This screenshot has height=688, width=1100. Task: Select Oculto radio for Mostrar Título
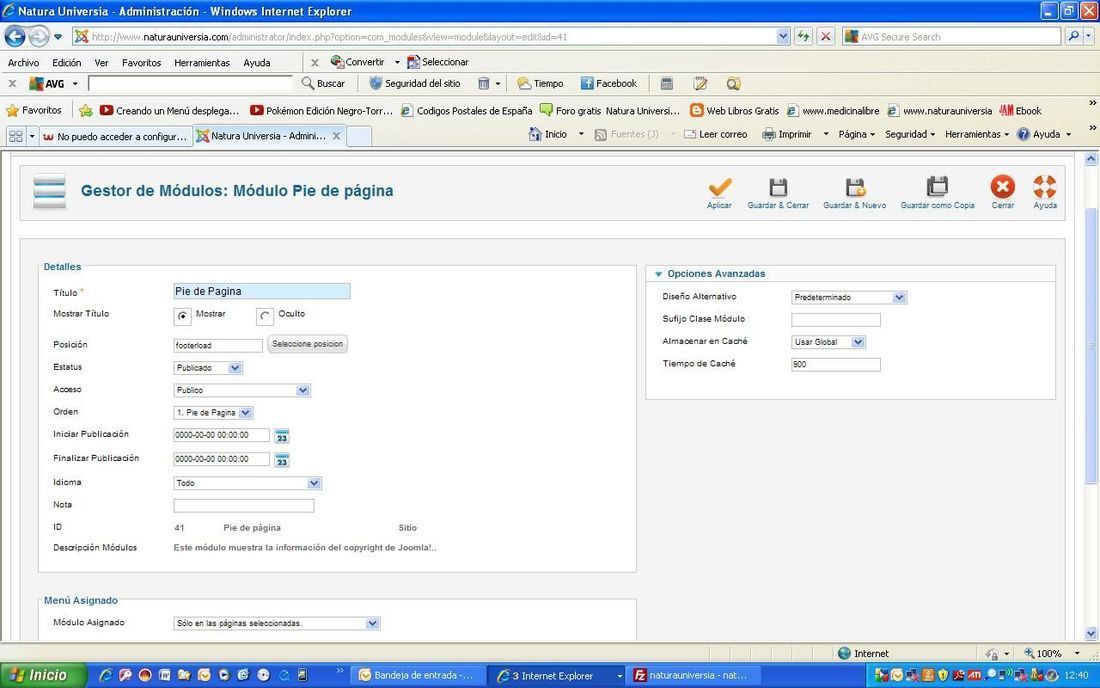[x=264, y=316]
